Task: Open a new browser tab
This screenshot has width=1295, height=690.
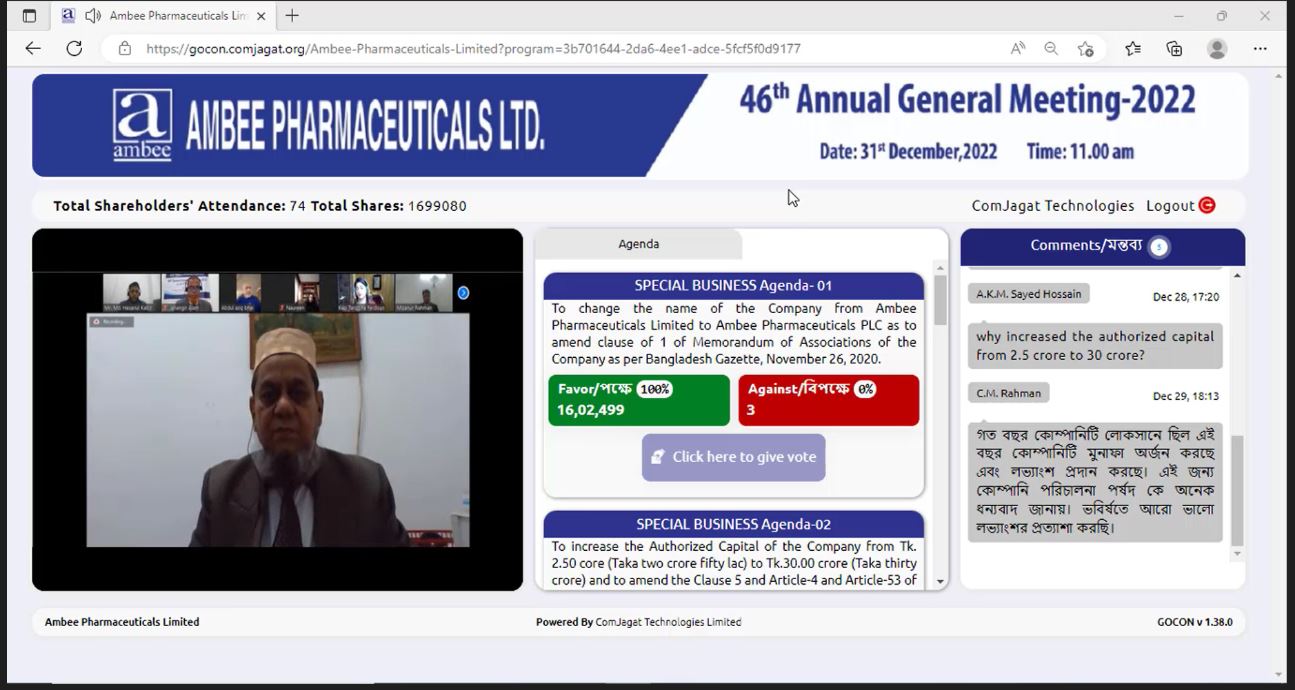Action: [x=292, y=16]
